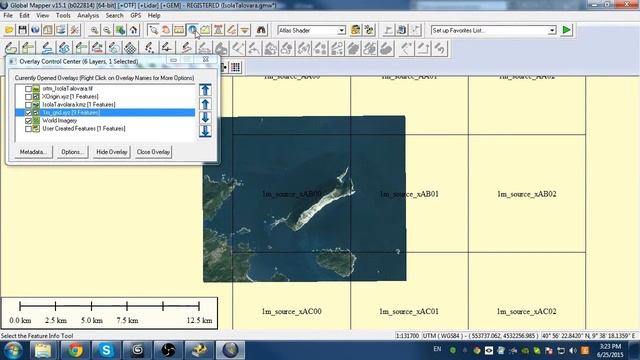Uncheck the 1m_grid.xyz overlay checkbox

coord(28,113)
